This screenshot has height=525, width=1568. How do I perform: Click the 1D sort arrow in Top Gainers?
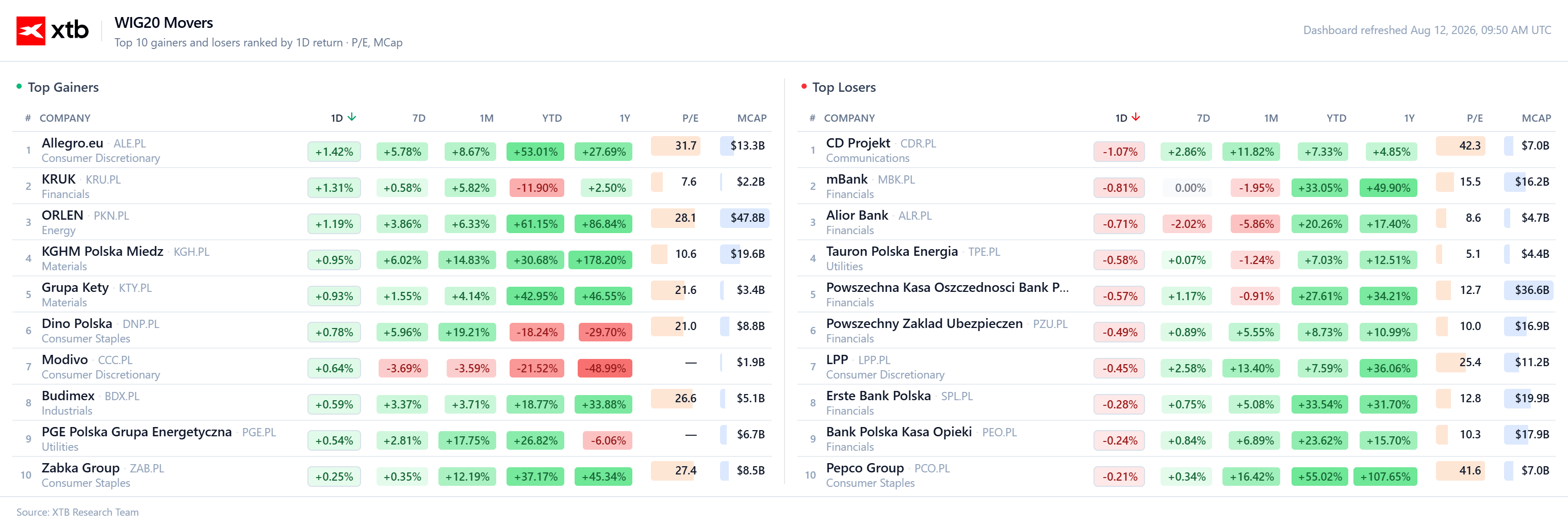tap(352, 118)
